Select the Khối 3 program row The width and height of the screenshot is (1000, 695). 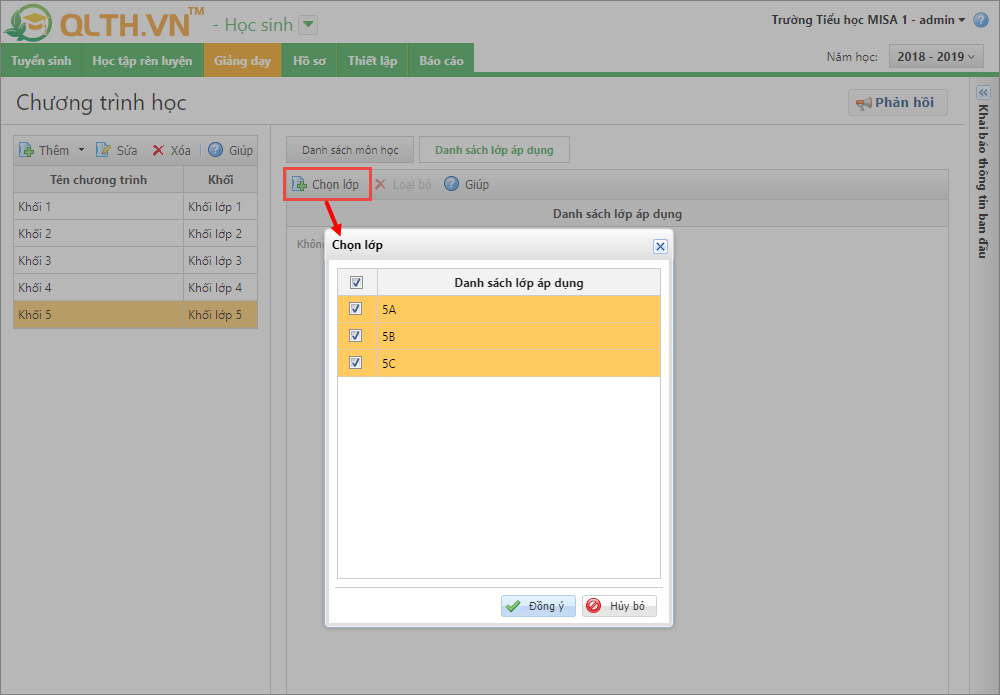(135, 261)
